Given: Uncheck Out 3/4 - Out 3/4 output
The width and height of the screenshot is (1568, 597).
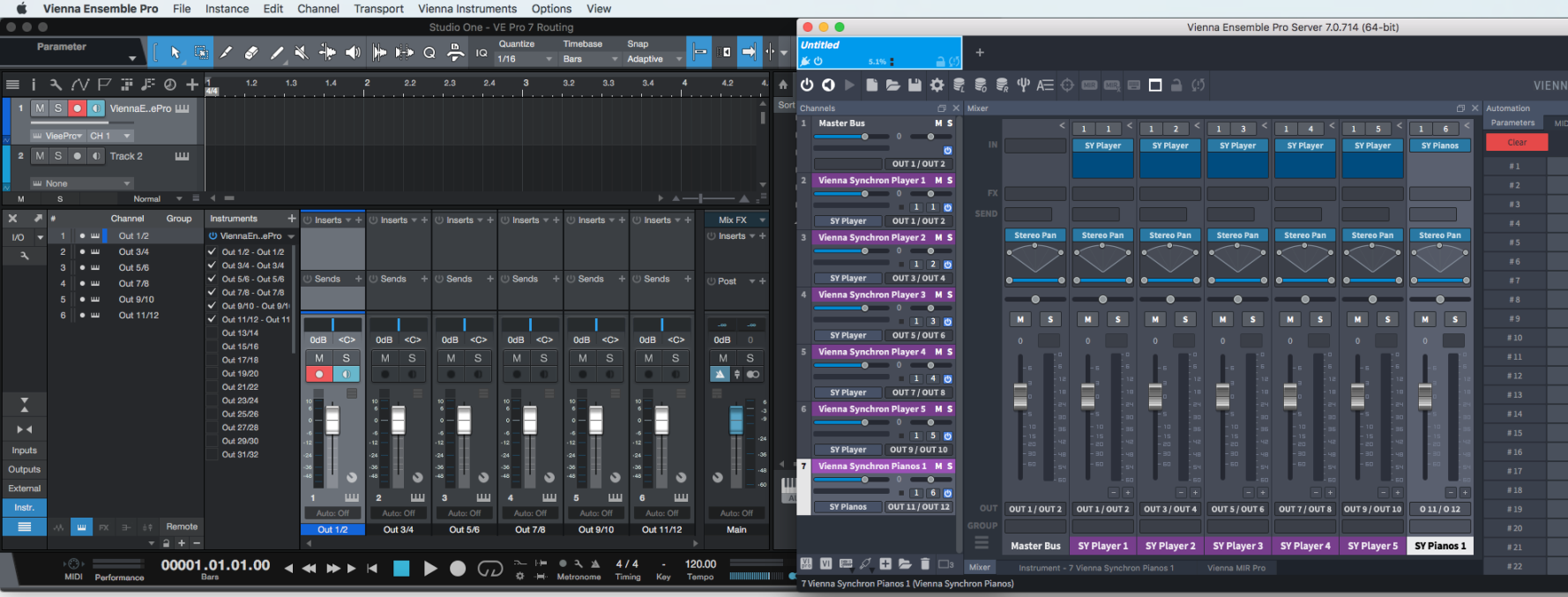Looking at the screenshot, I should click(212, 265).
